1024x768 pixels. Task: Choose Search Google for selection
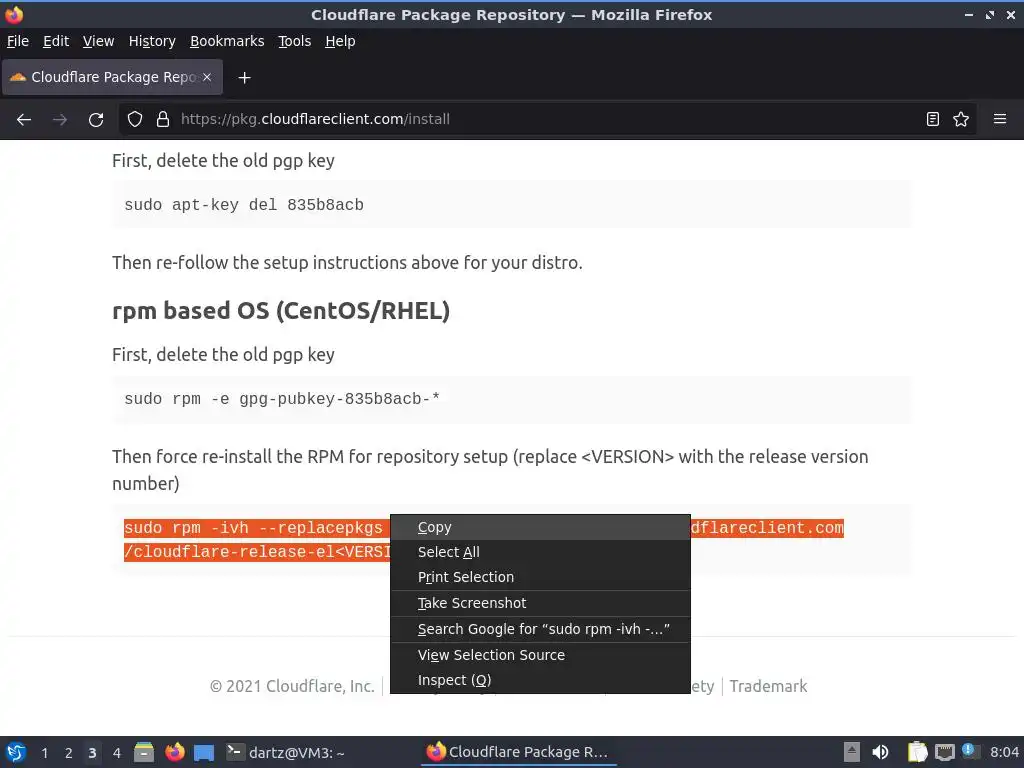pyautogui.click(x=540, y=629)
